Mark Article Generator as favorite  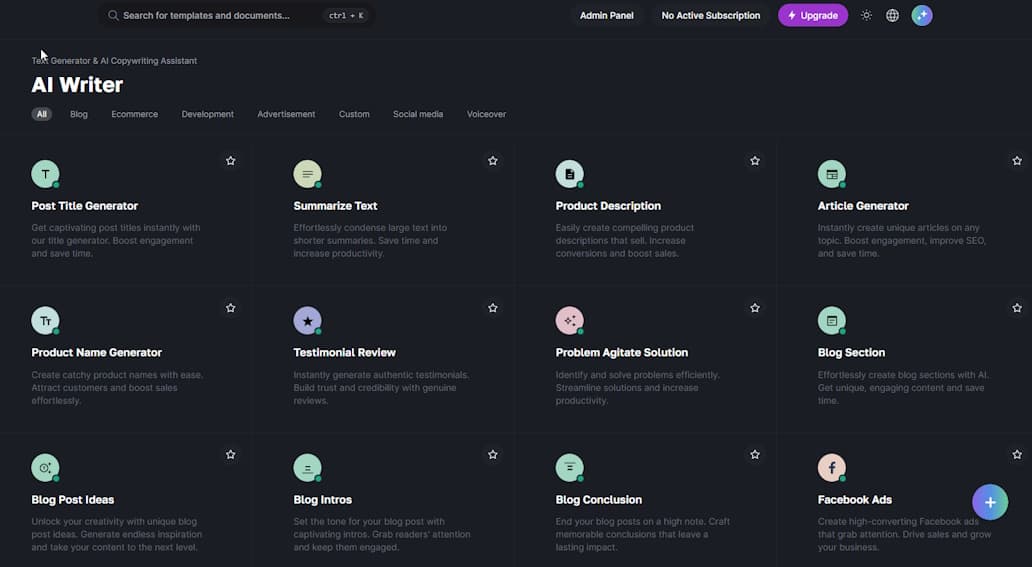click(1016, 161)
